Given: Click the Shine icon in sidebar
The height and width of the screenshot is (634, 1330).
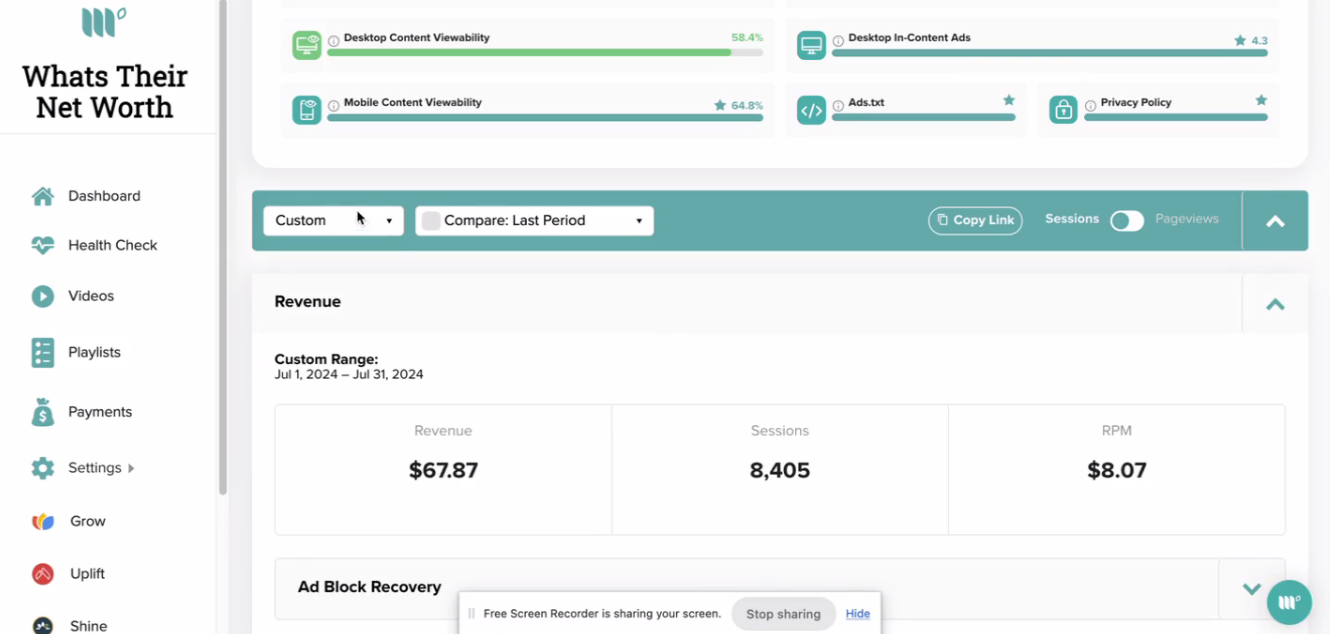Looking at the screenshot, I should coord(42,626).
